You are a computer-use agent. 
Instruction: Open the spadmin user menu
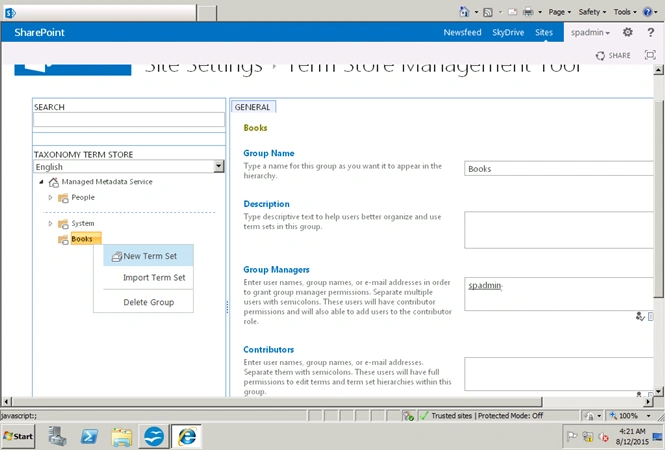coord(590,32)
